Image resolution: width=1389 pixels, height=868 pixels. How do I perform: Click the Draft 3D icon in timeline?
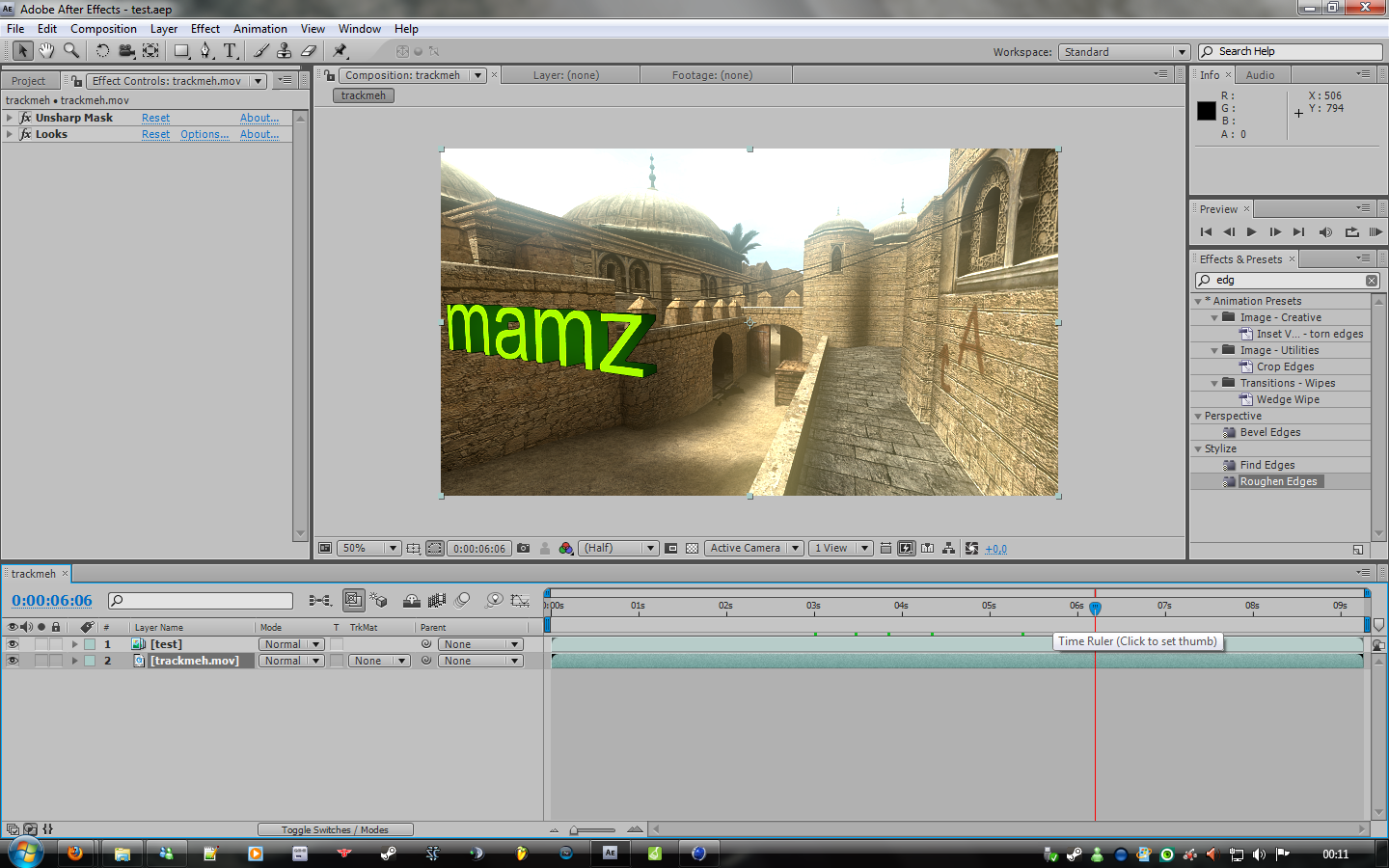point(378,600)
